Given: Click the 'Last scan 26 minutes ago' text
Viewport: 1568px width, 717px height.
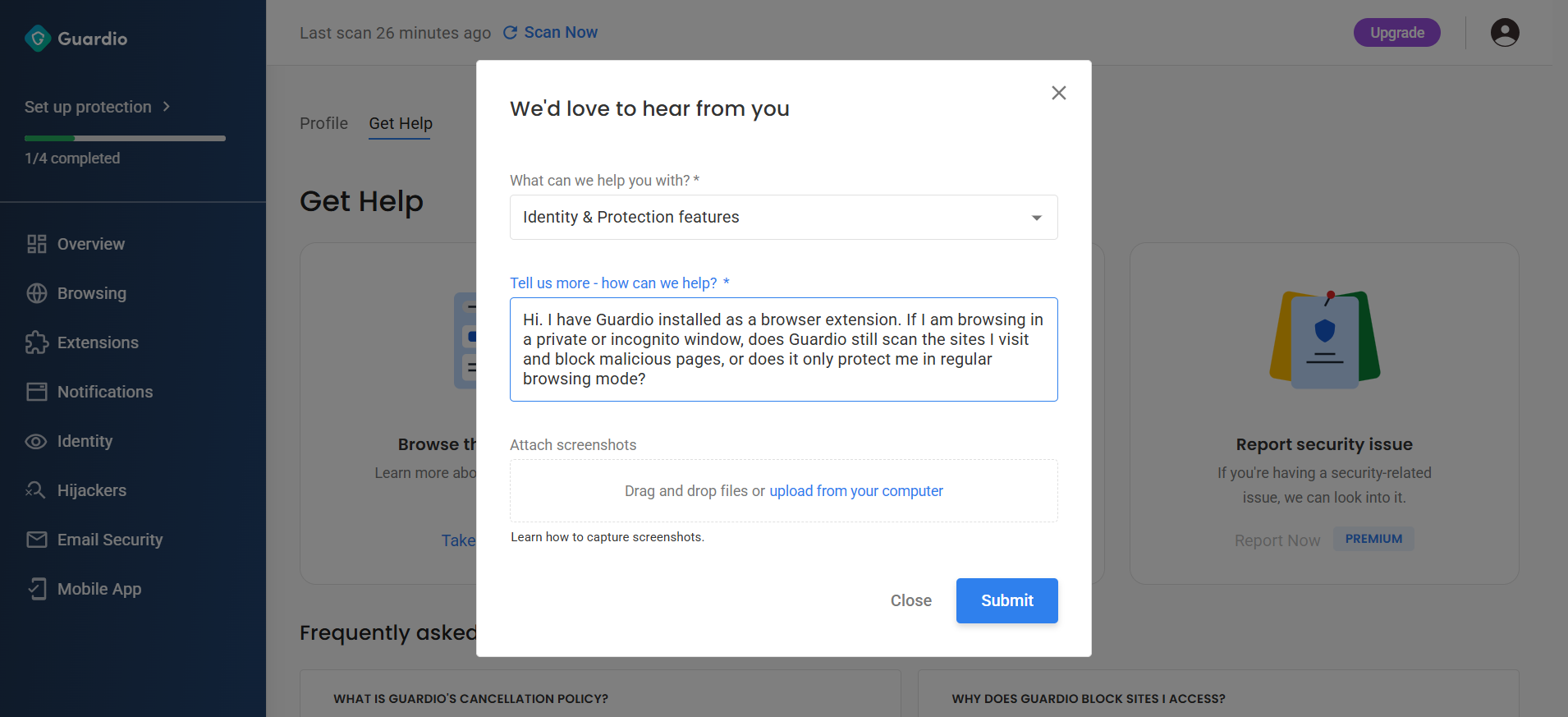Looking at the screenshot, I should pos(395,33).
